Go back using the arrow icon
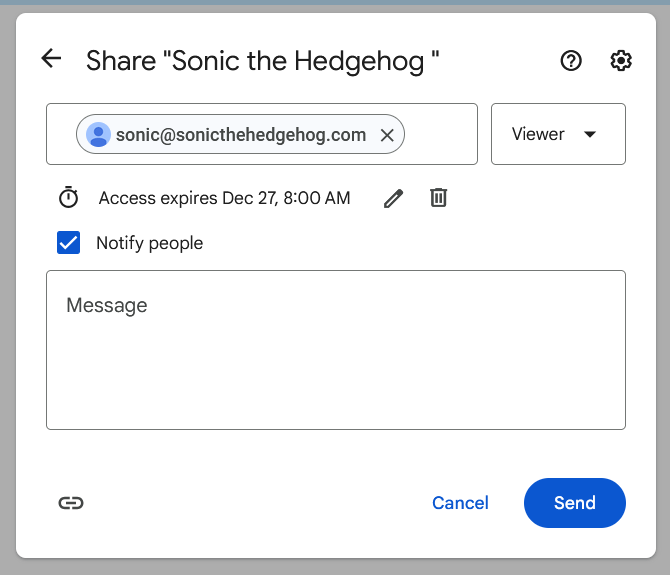Screen dimensions: 670x575 coord(51,58)
